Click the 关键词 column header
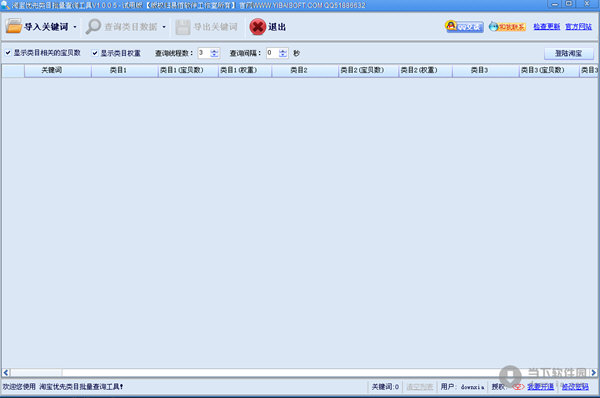600x398 pixels. coord(58,70)
